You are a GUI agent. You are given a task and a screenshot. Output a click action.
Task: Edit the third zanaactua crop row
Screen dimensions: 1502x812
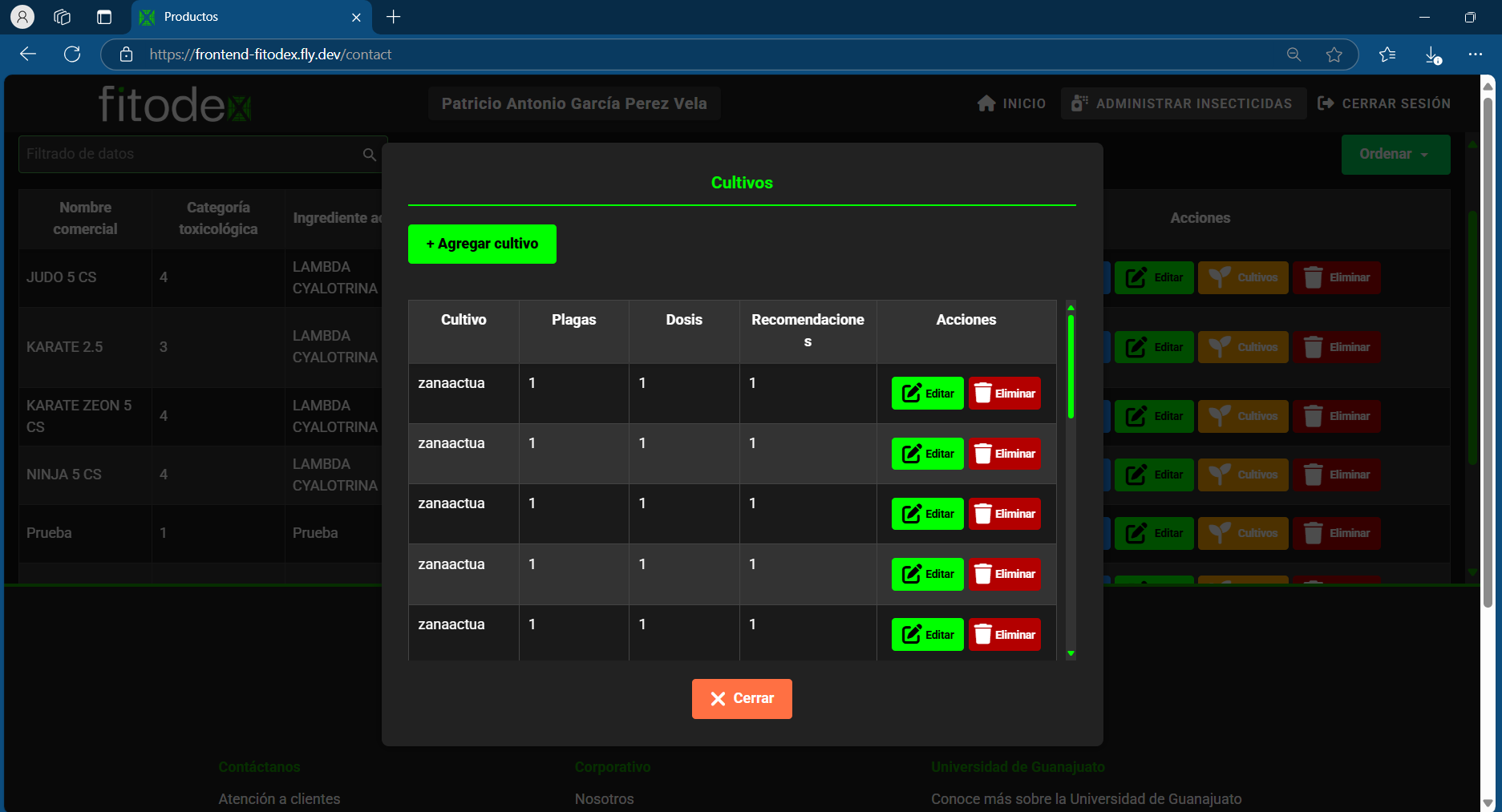[x=927, y=514]
